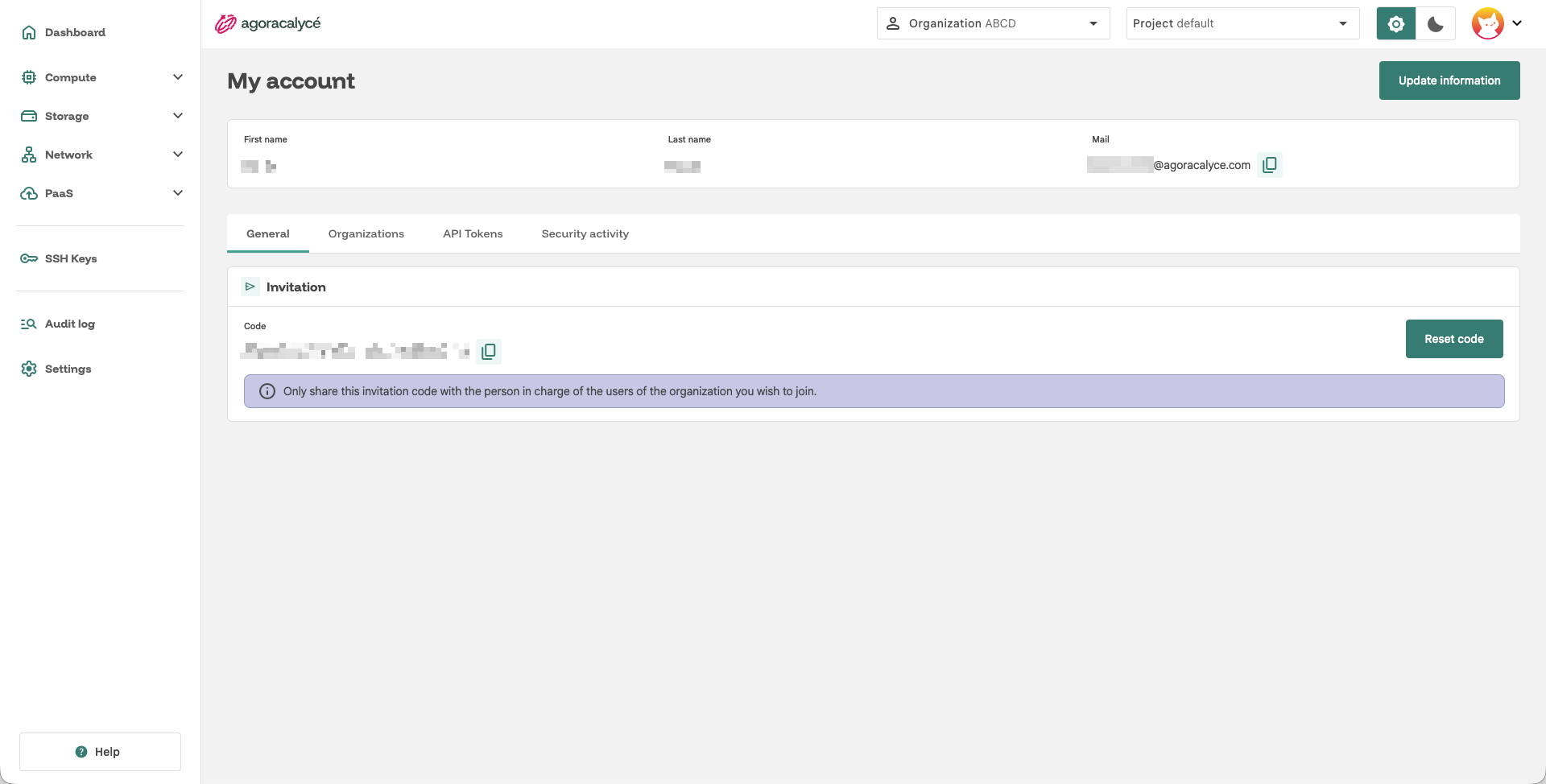
Task: Click the @agoracalyce.com mail text
Action: [x=1202, y=165]
